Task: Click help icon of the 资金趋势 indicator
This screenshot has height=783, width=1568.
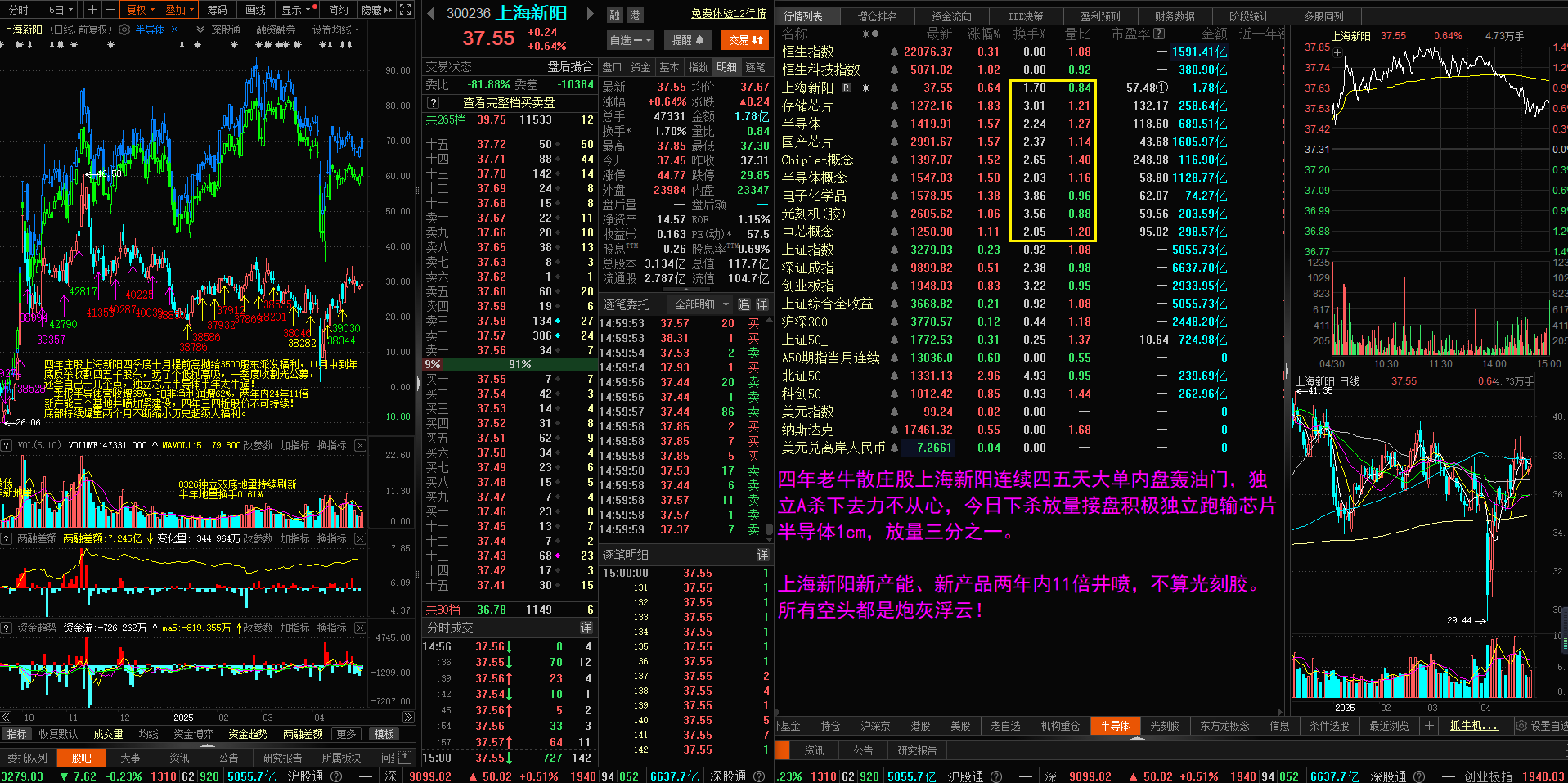Action: point(7,628)
